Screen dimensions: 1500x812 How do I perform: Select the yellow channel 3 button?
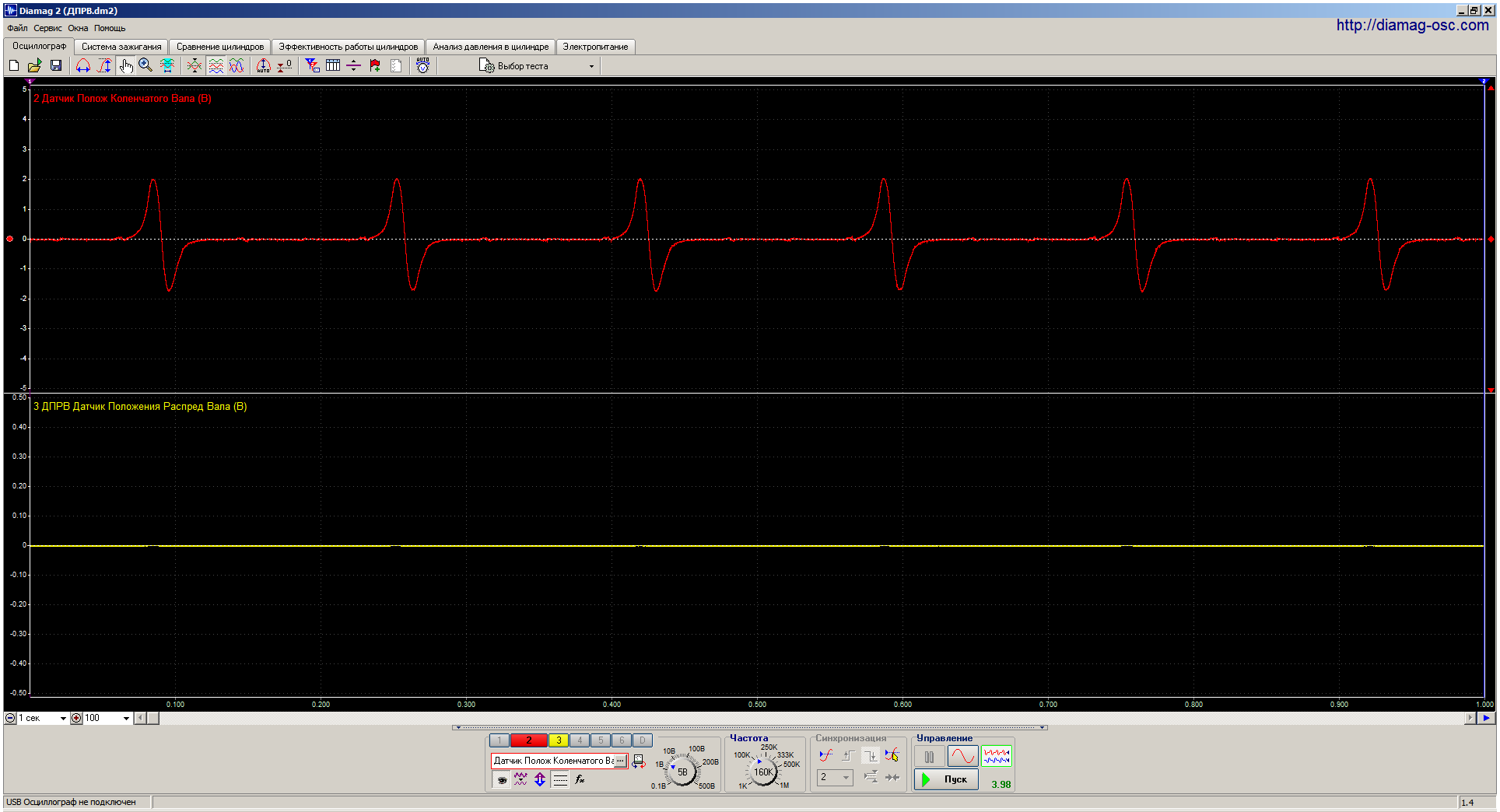pos(559,740)
